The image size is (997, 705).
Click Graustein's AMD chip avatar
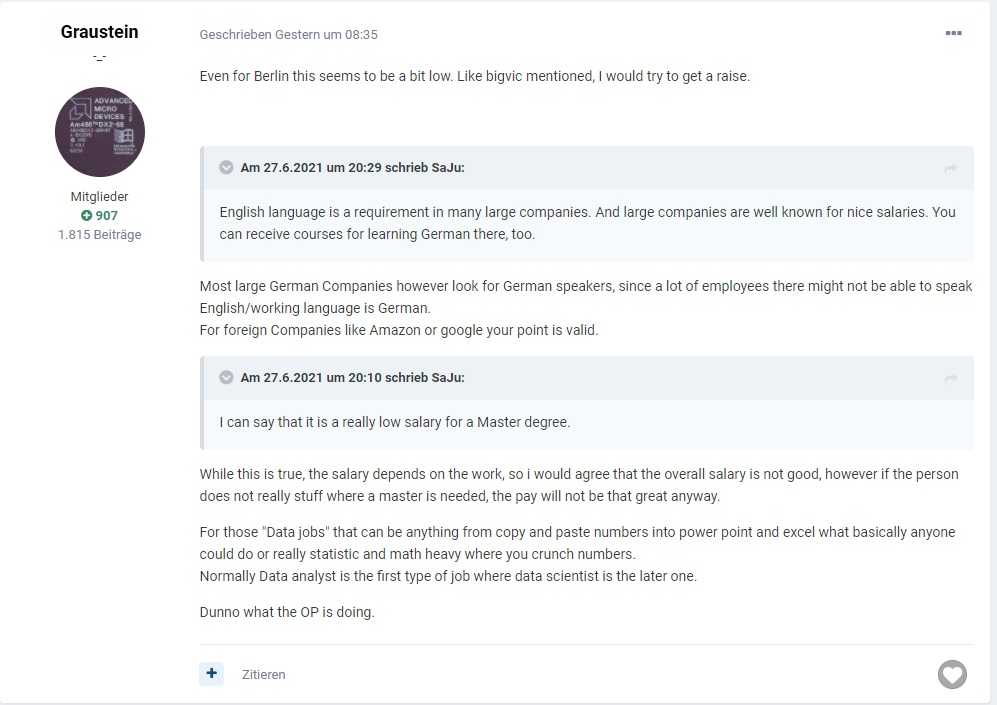click(x=100, y=132)
